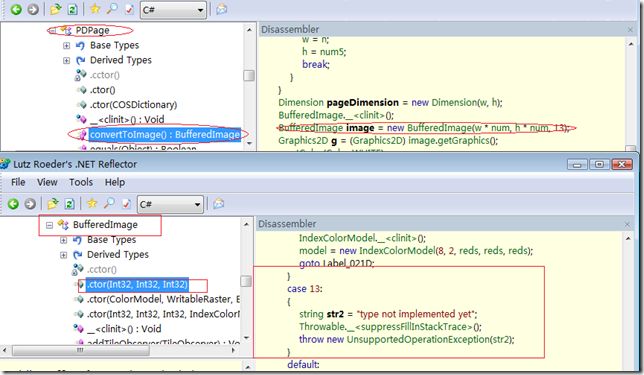Select .ctor(Int32, Int32, Int32) constructor

pos(137,284)
